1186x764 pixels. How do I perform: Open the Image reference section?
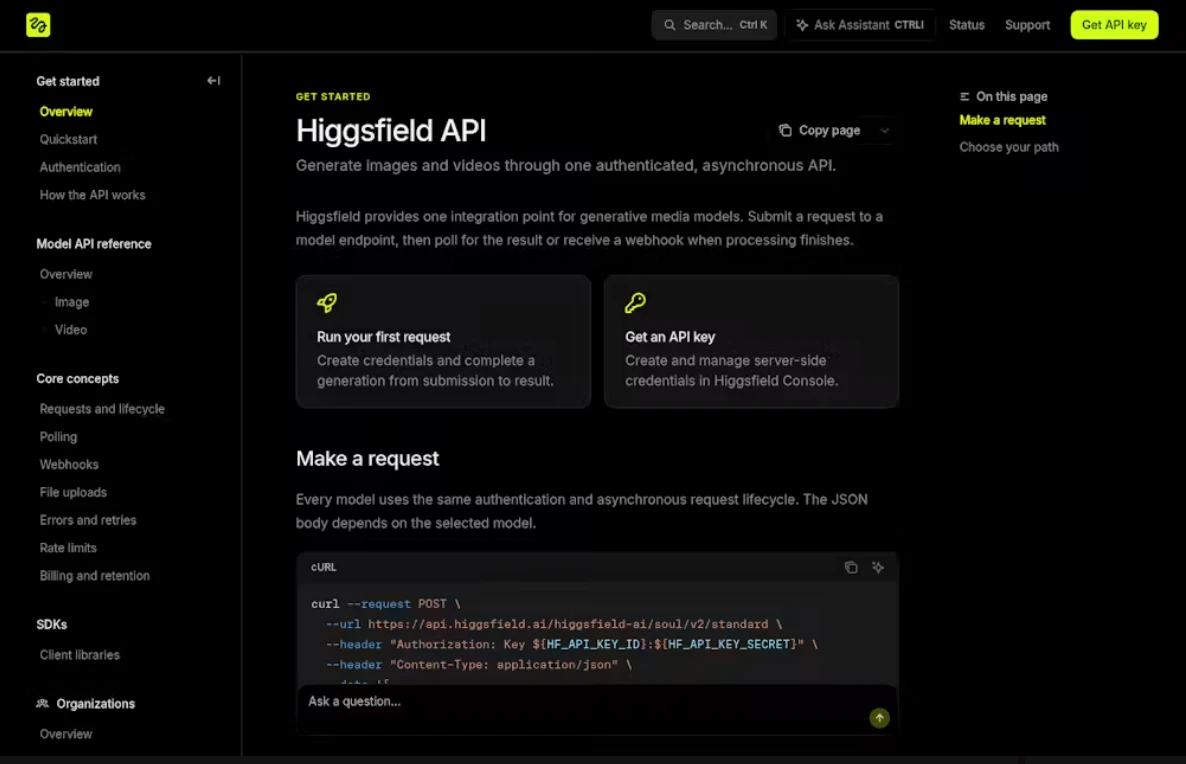(x=72, y=302)
